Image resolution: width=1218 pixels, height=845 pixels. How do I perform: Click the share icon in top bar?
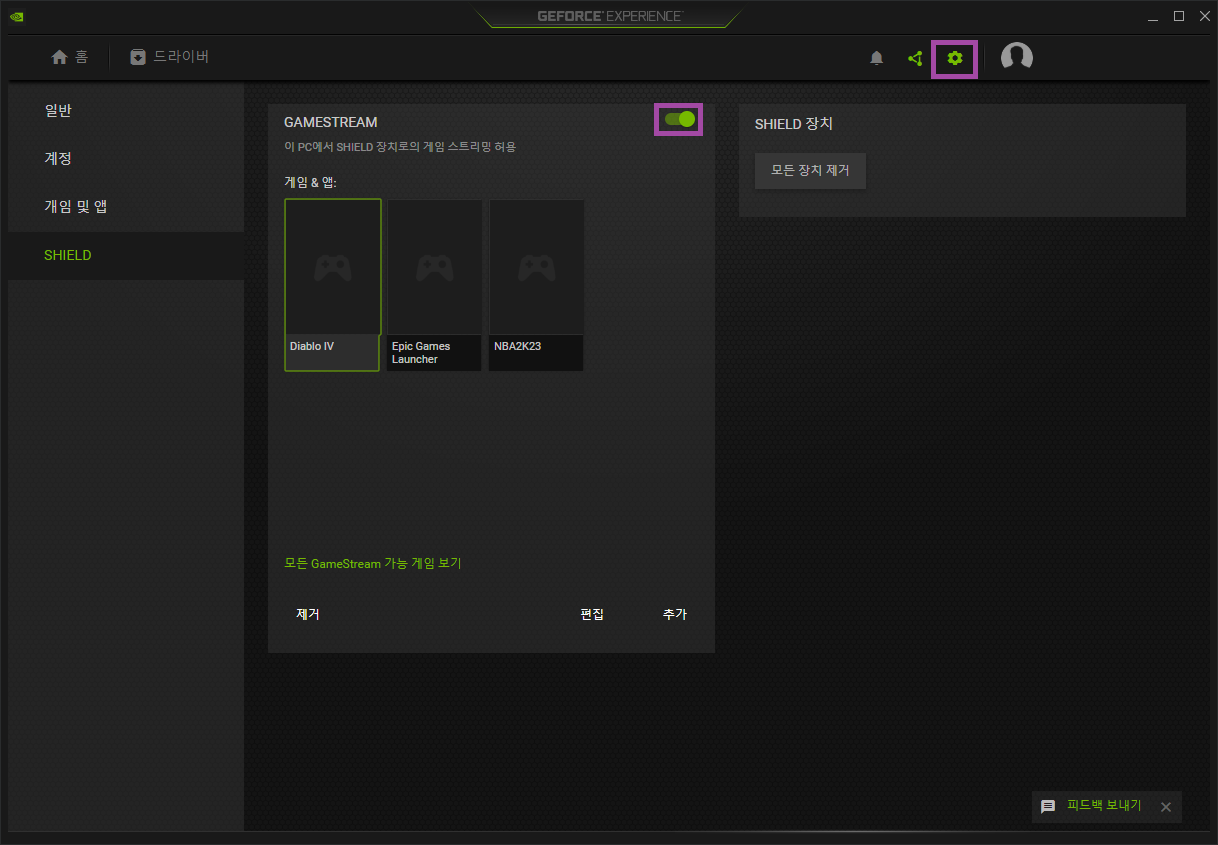[915, 58]
